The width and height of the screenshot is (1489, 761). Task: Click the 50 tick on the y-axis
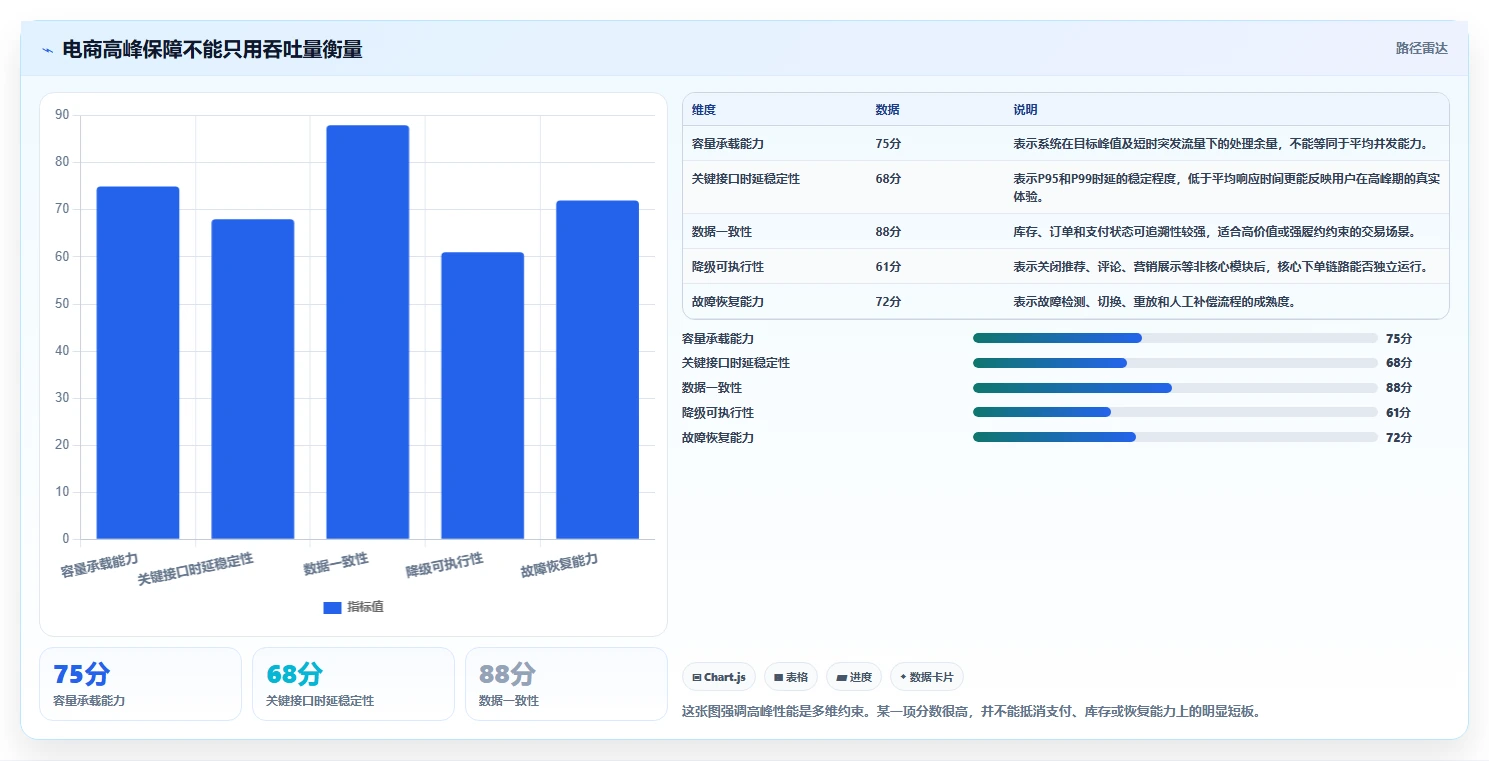click(x=62, y=304)
